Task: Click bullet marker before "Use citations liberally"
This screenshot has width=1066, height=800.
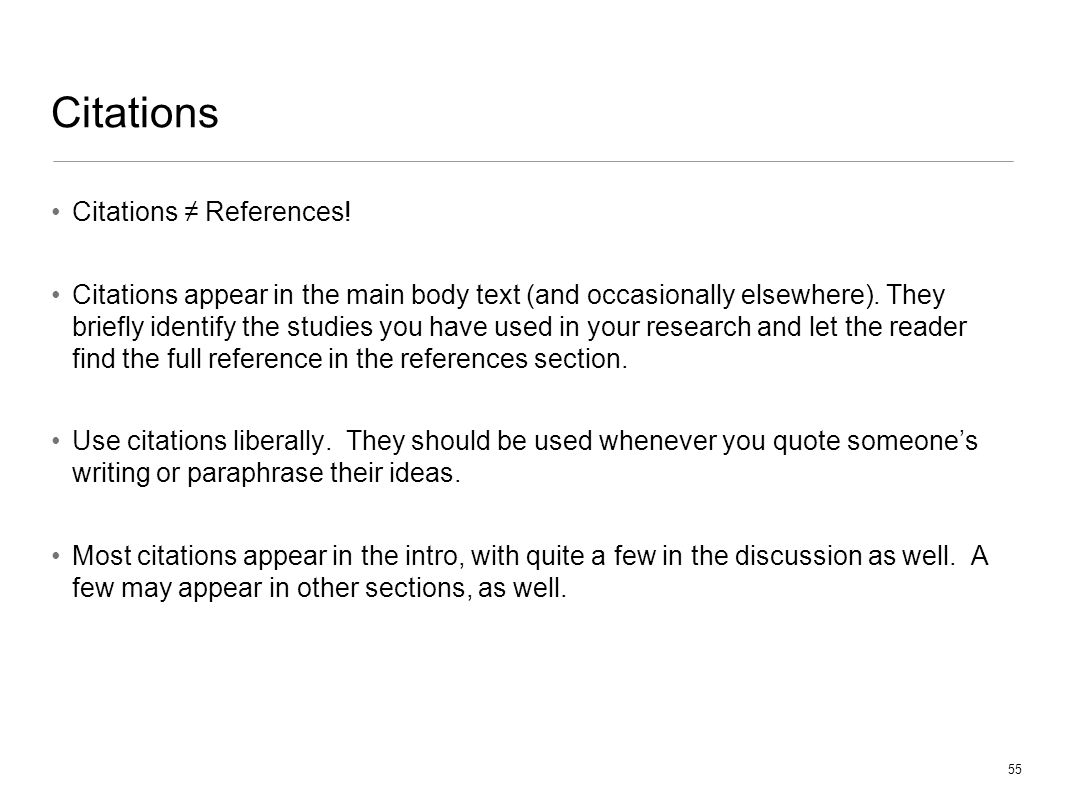Action: pyautogui.click(x=56, y=441)
